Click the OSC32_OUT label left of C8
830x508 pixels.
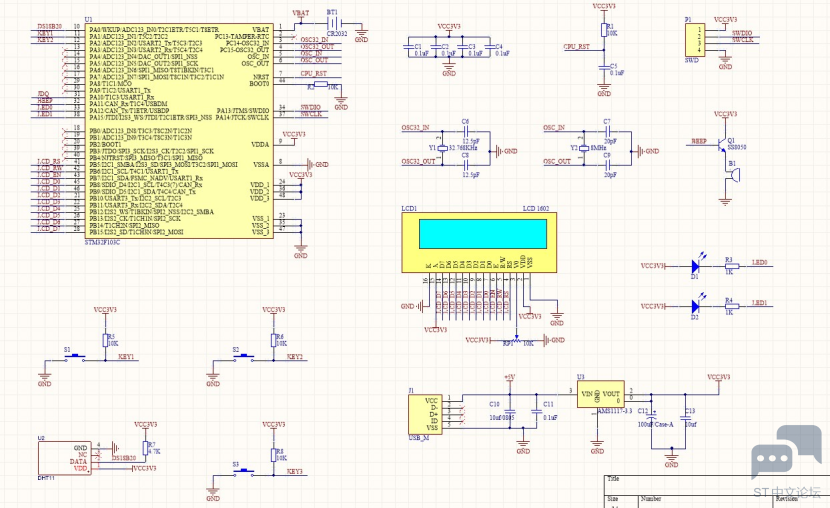418,161
